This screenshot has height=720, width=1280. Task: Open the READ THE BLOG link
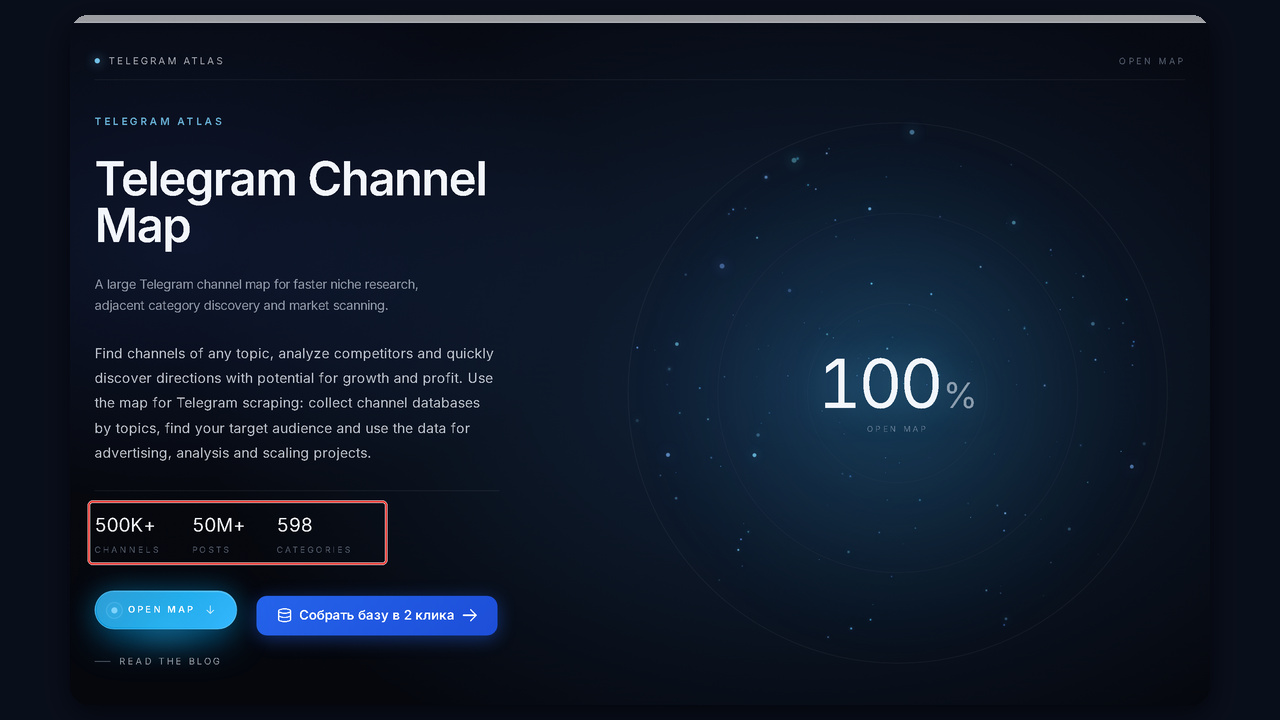(158, 662)
